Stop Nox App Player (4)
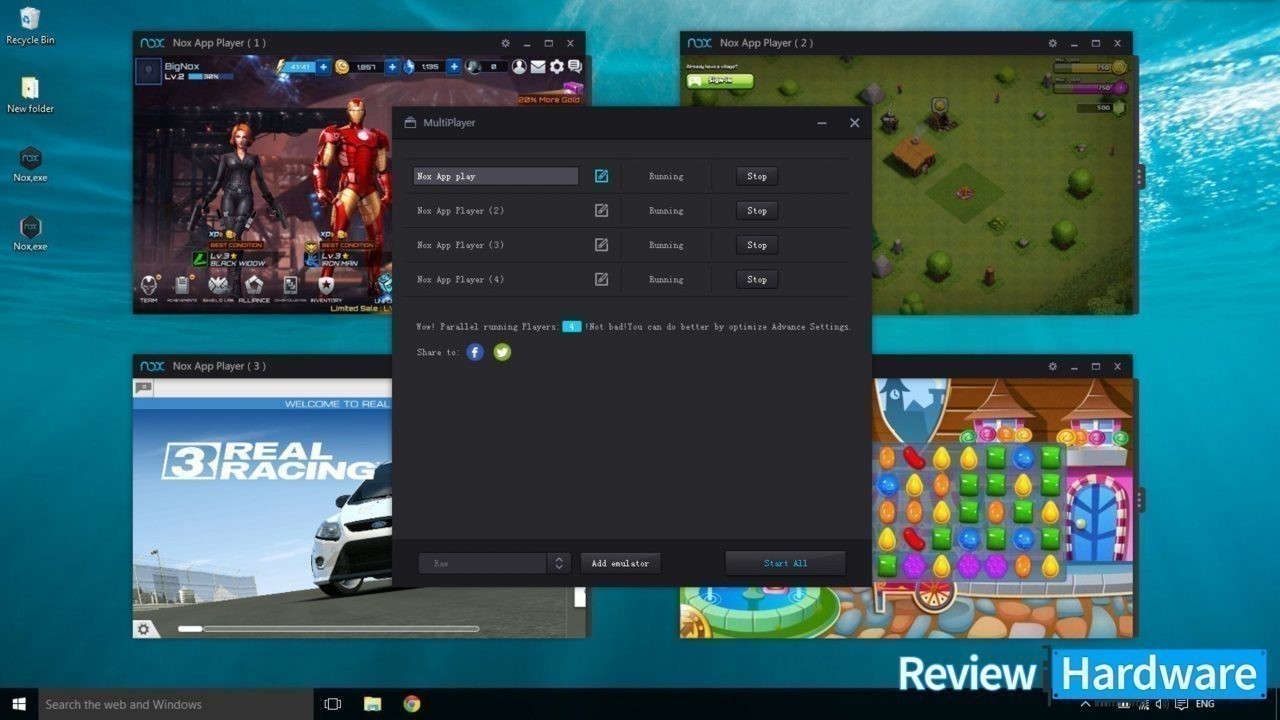This screenshot has width=1280, height=720. click(757, 279)
